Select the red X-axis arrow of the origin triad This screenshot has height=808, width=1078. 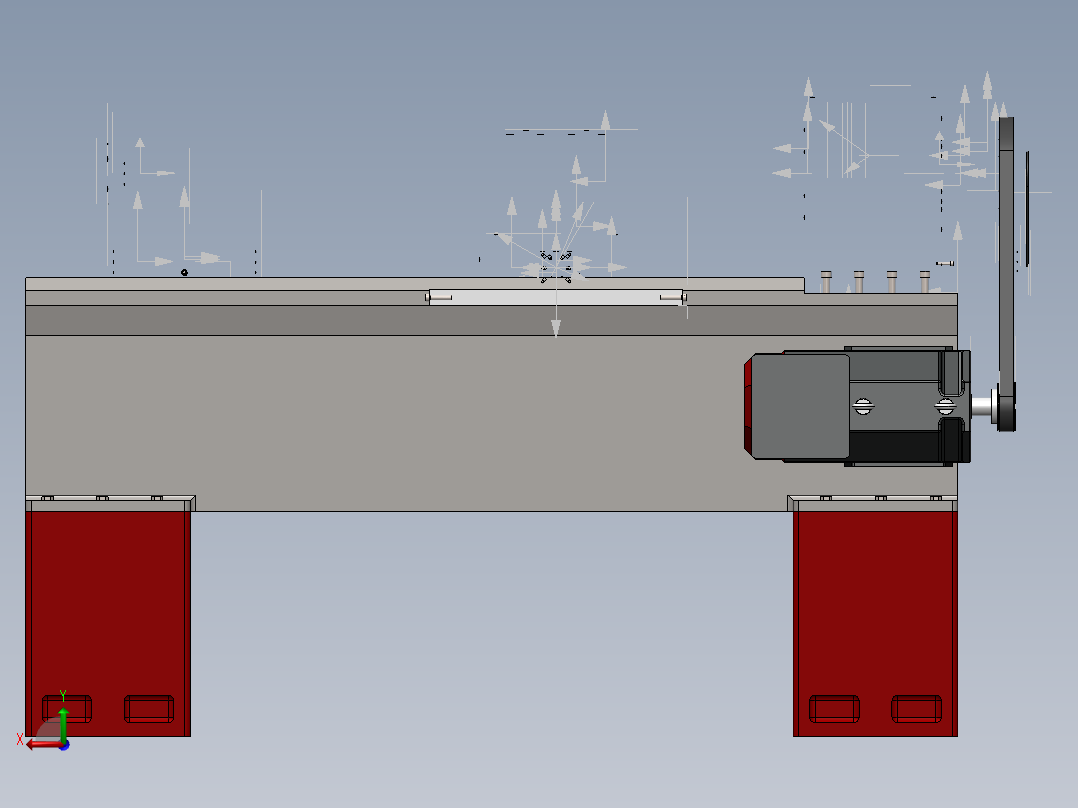[x=37, y=744]
